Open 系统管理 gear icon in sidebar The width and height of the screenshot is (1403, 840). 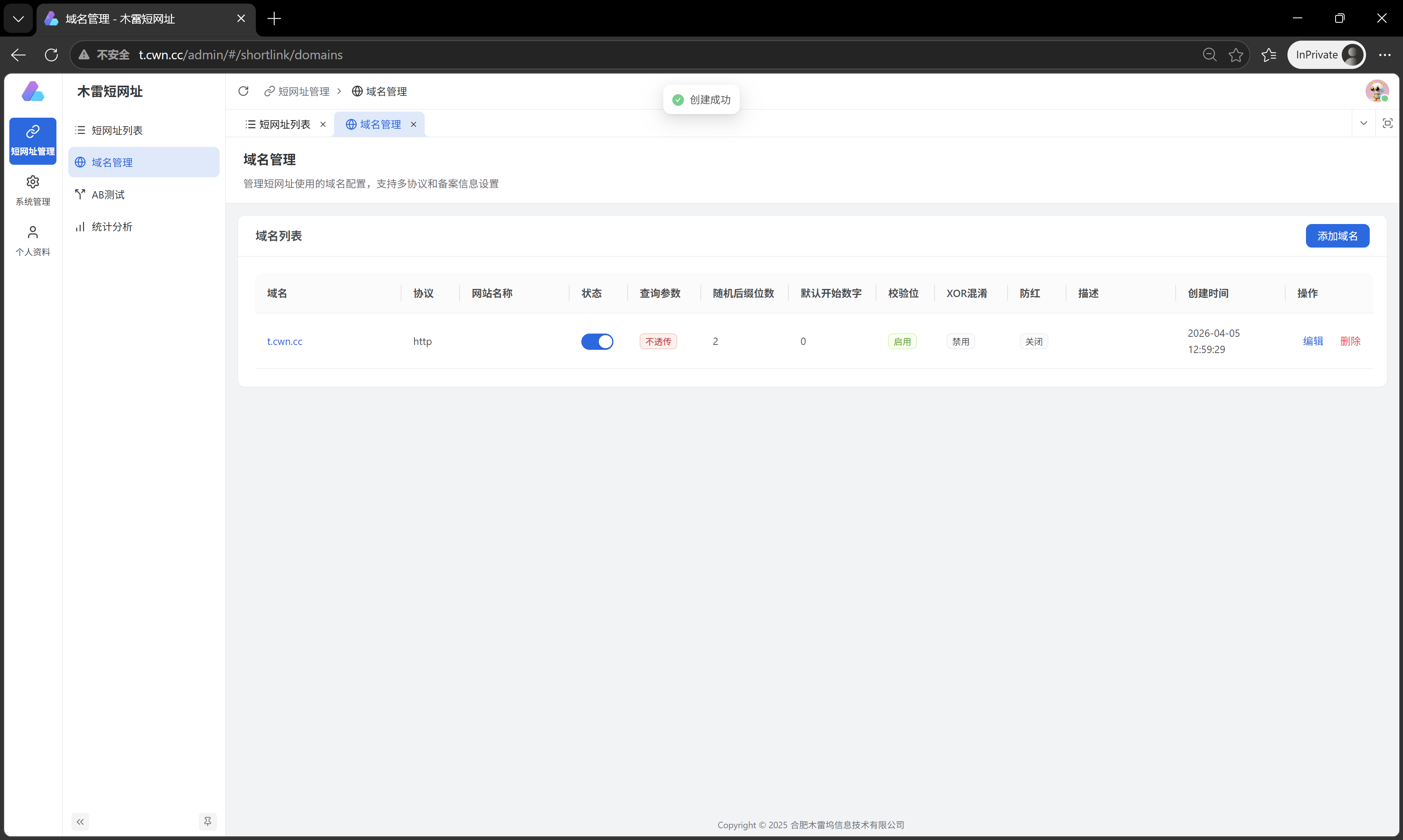pyautogui.click(x=33, y=182)
